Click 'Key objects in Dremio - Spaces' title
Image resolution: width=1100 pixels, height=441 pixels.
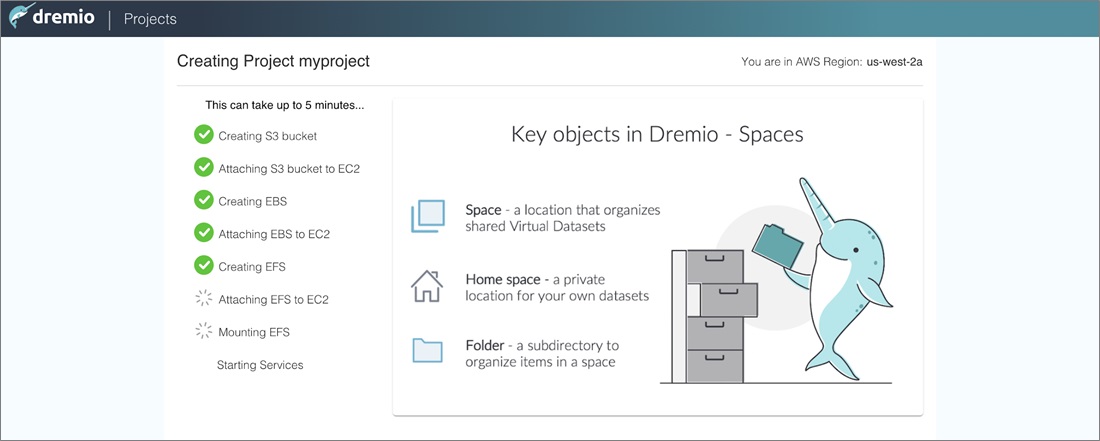[x=657, y=135]
